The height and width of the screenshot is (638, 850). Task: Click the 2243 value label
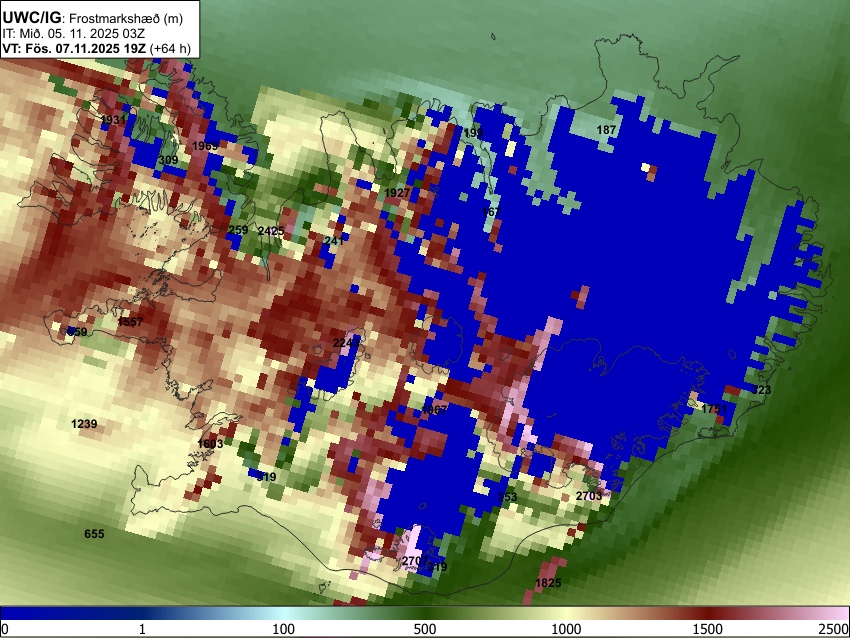click(346, 343)
